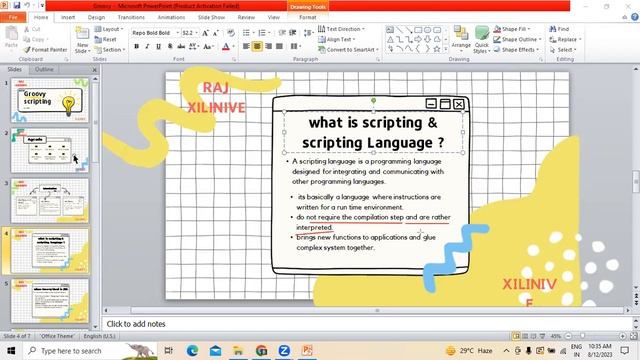Center the text alignment
Viewport: 640px width, 360px height.
[x=257, y=46]
